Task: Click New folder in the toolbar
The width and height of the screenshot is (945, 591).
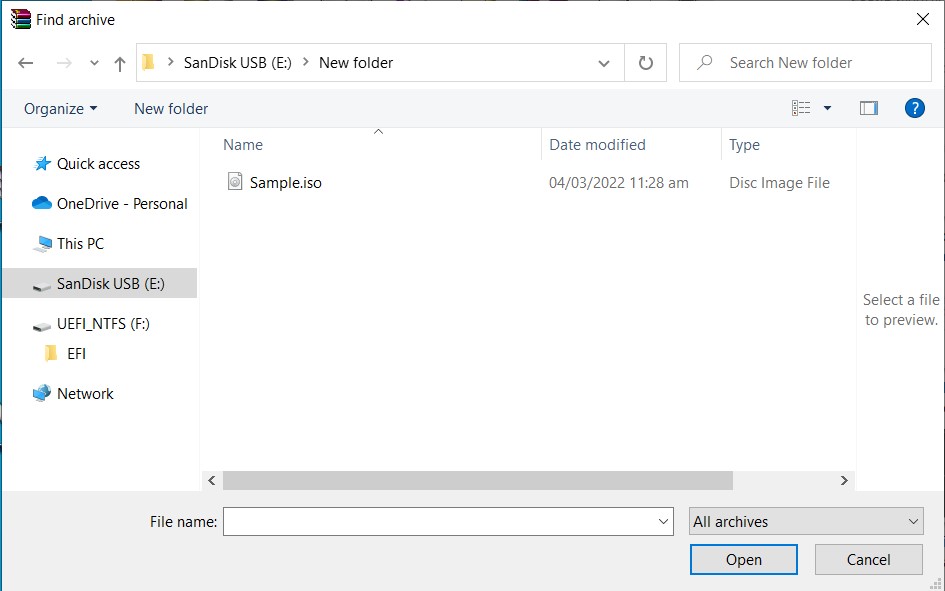Action: [x=171, y=109]
